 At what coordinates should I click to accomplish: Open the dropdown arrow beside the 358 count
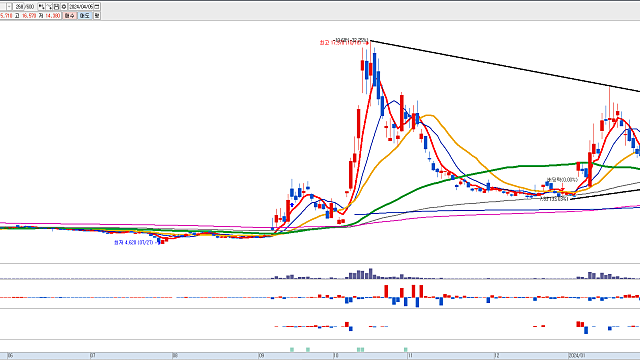pos(9,7)
